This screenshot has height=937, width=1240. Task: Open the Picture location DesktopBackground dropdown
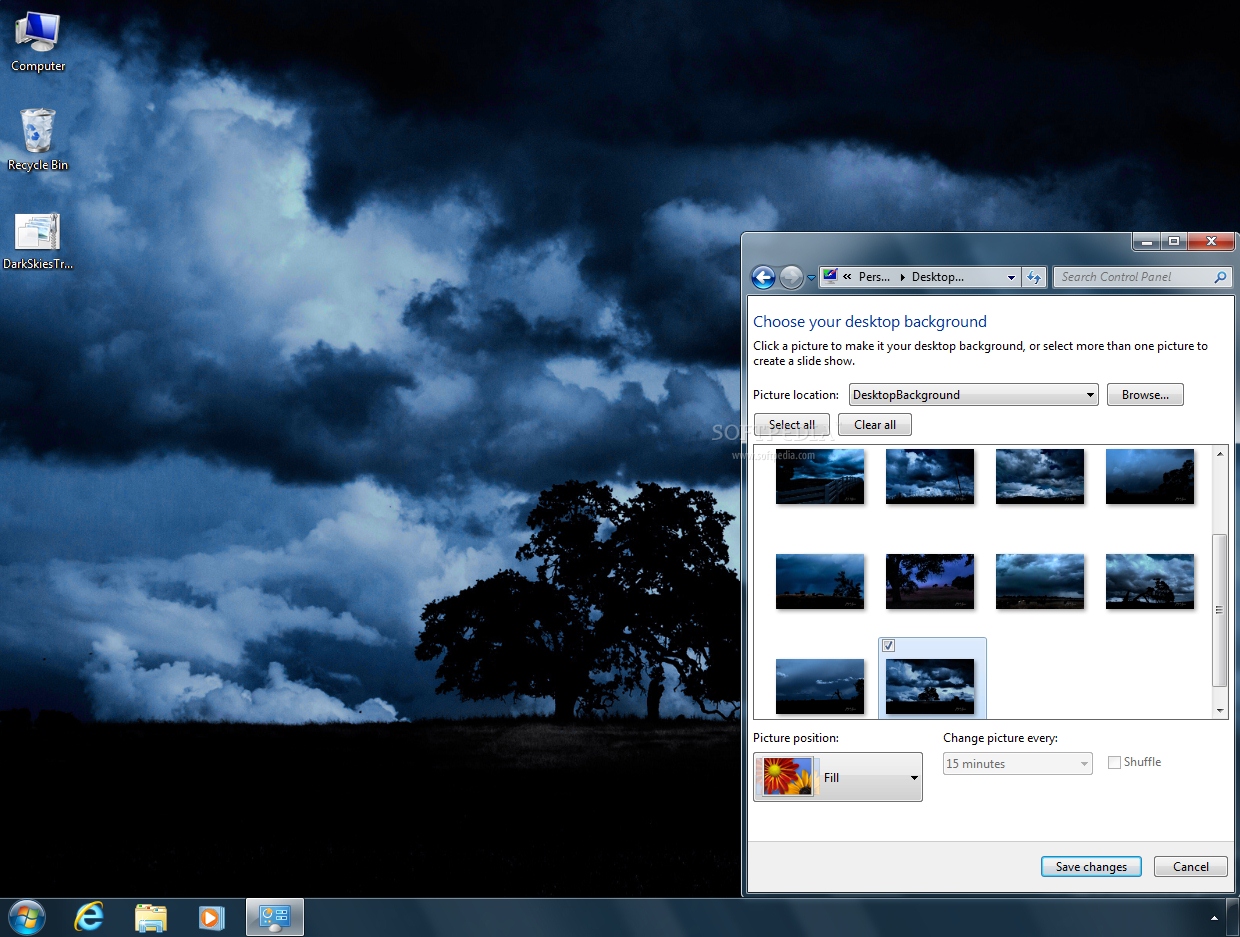[x=973, y=395]
